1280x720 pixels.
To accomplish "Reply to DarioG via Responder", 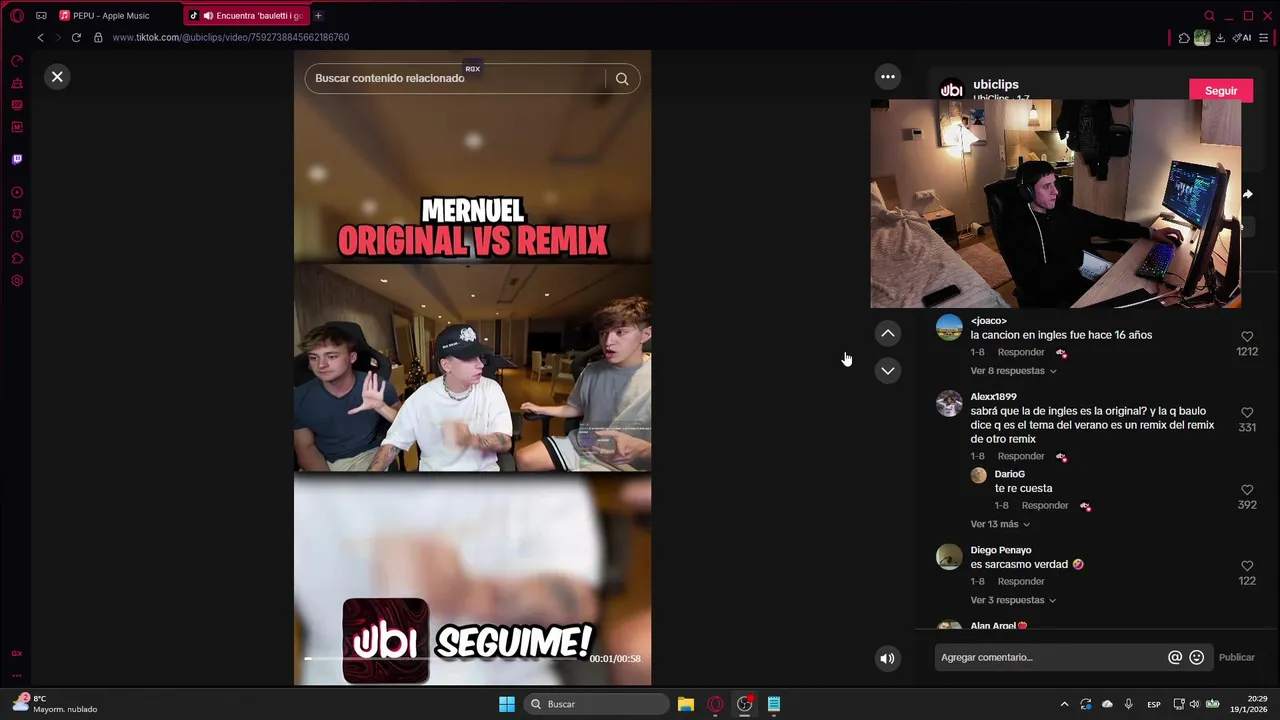I will 1045,505.
